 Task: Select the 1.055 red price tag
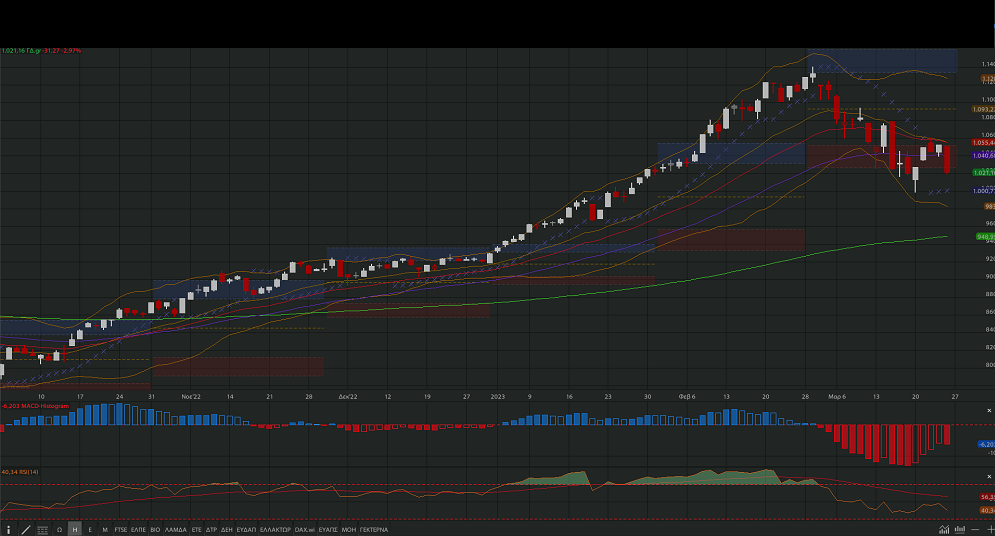[x=983, y=143]
